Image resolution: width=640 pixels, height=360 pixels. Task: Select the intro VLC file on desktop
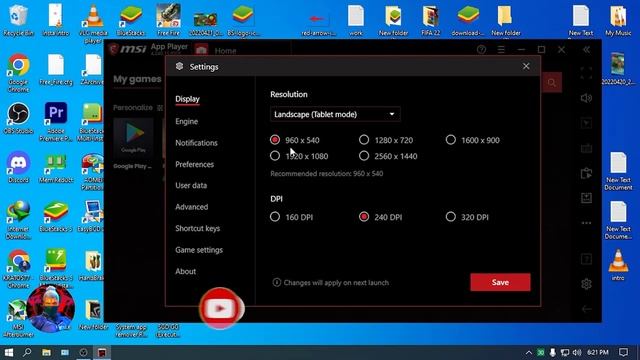coord(618,265)
